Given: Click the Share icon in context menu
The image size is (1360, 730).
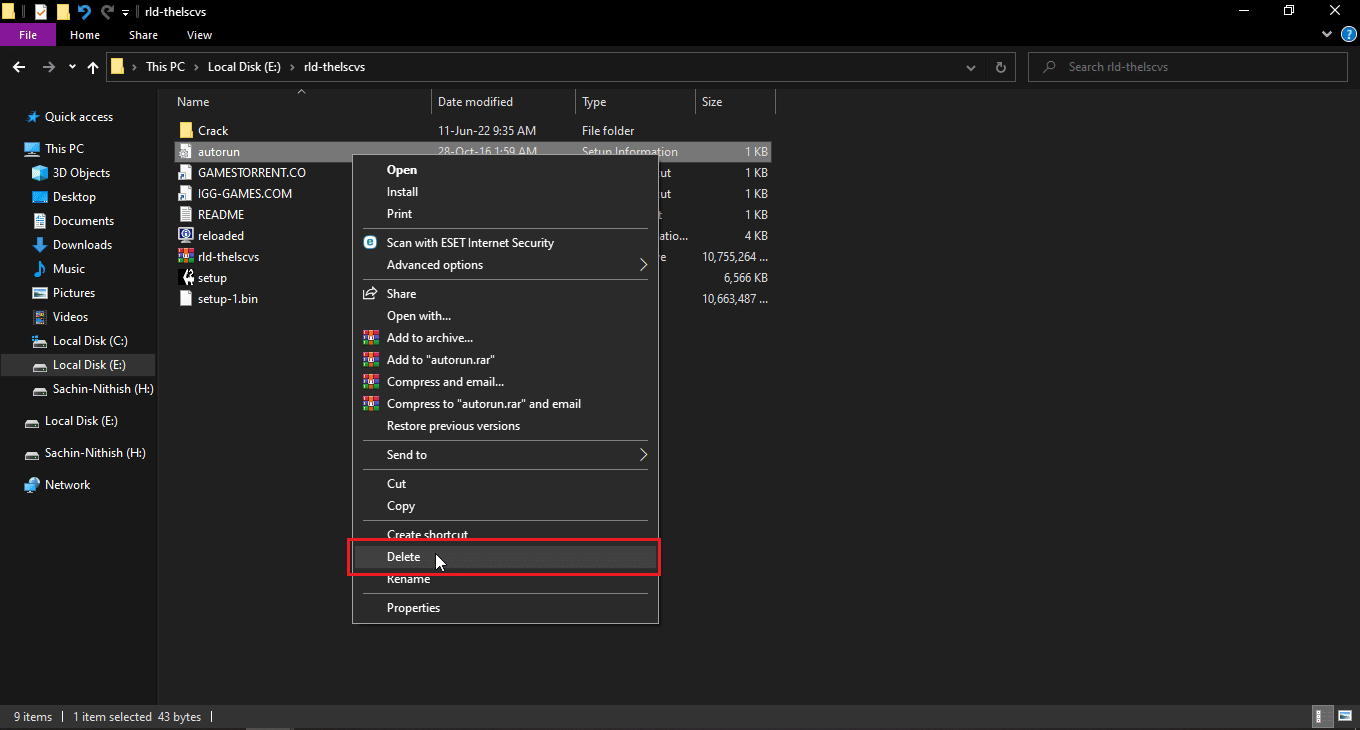Looking at the screenshot, I should [x=370, y=294].
